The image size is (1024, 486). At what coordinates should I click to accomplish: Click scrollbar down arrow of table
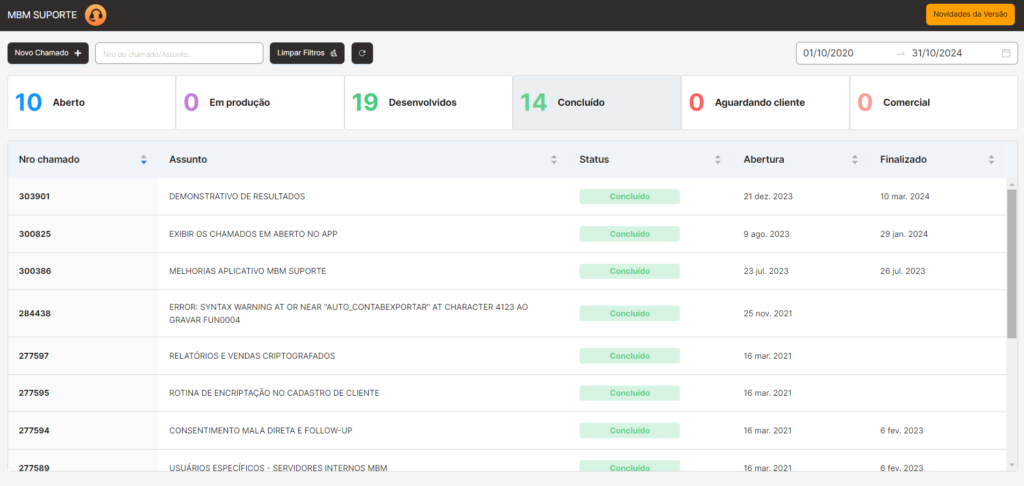point(1012,464)
